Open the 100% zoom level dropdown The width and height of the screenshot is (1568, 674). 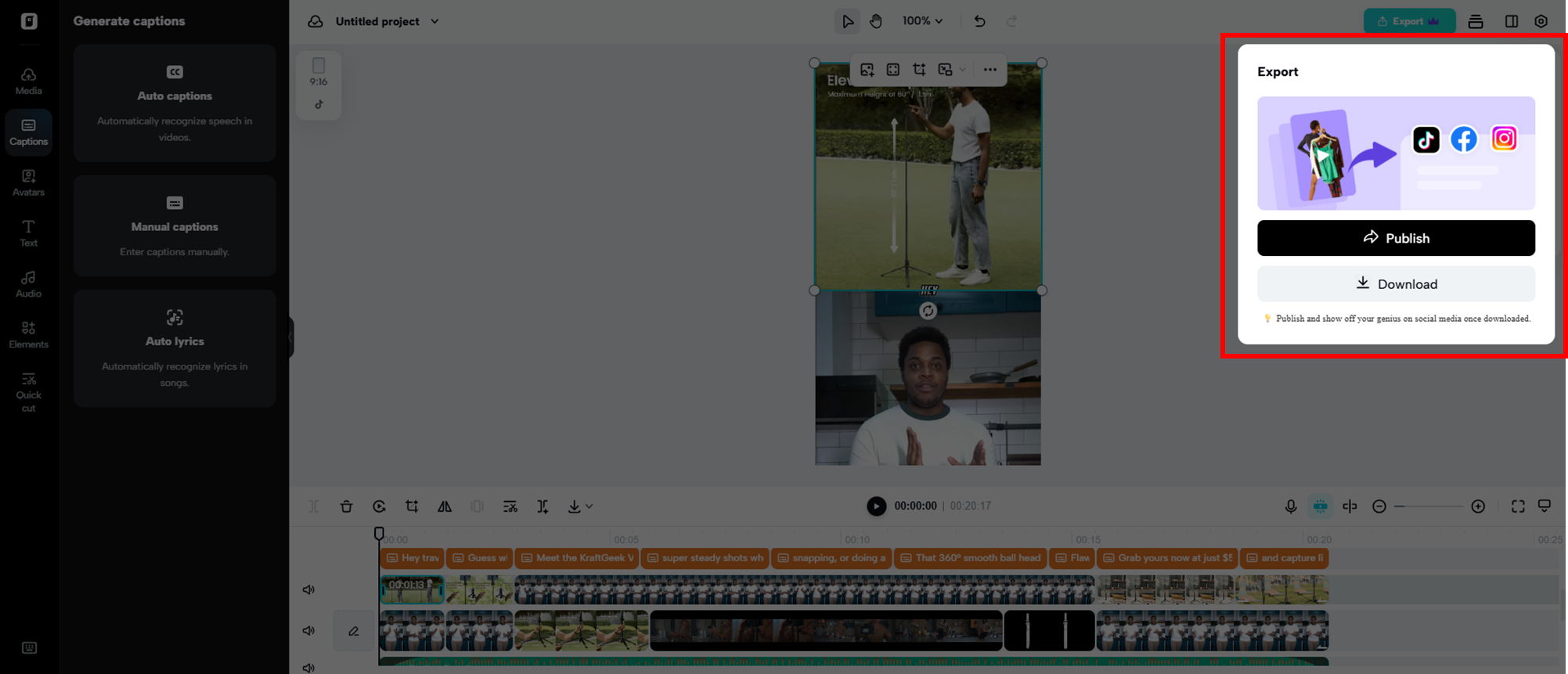pyautogui.click(x=922, y=21)
